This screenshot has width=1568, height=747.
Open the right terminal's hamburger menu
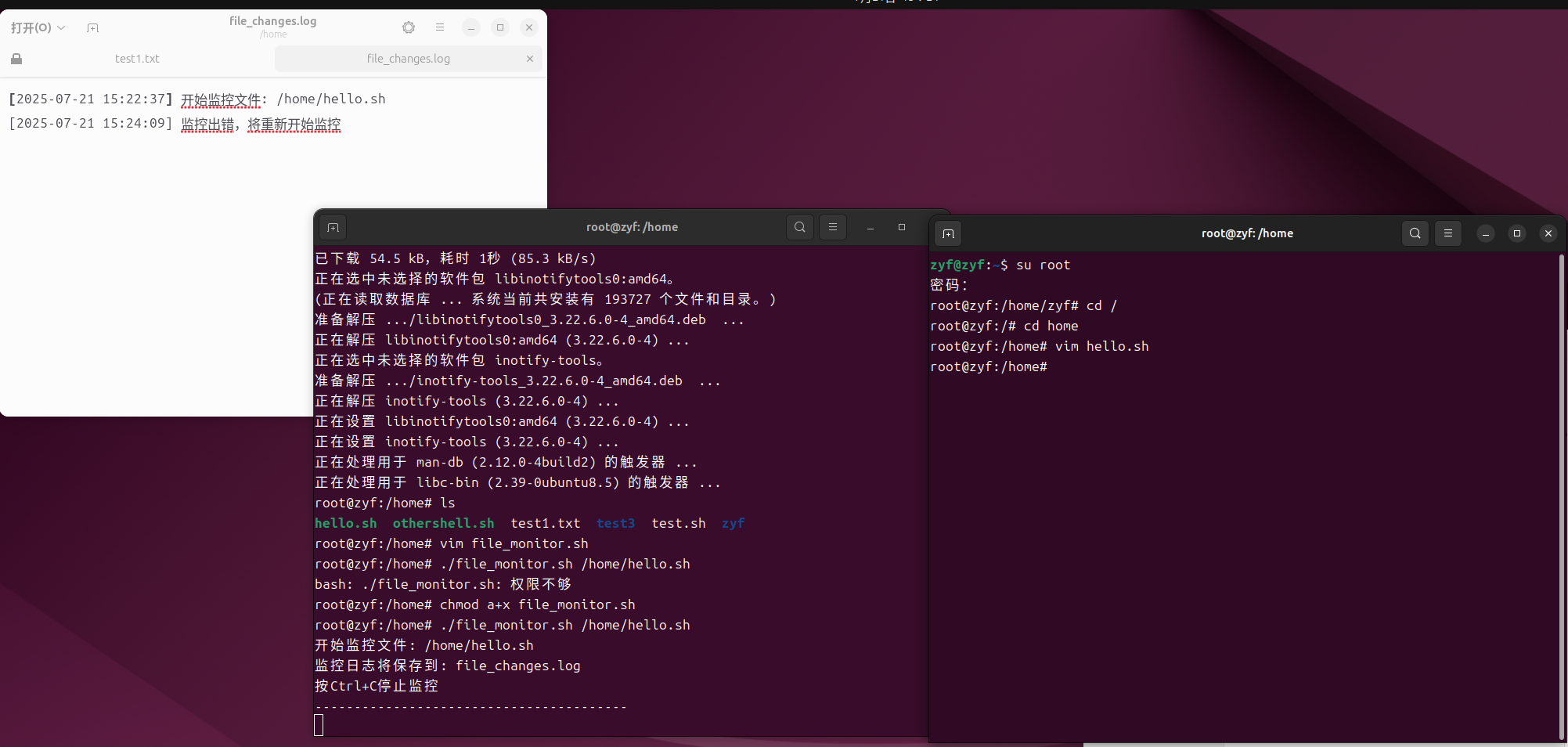pos(1448,233)
